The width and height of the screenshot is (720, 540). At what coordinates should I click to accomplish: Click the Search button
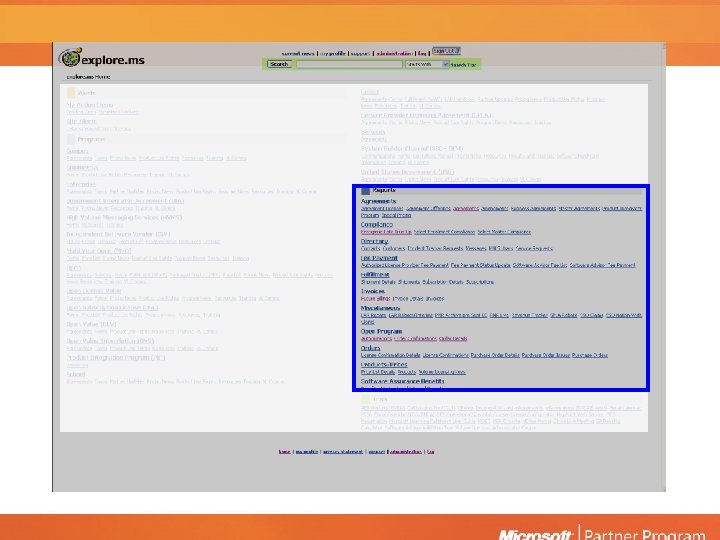[x=279, y=64]
